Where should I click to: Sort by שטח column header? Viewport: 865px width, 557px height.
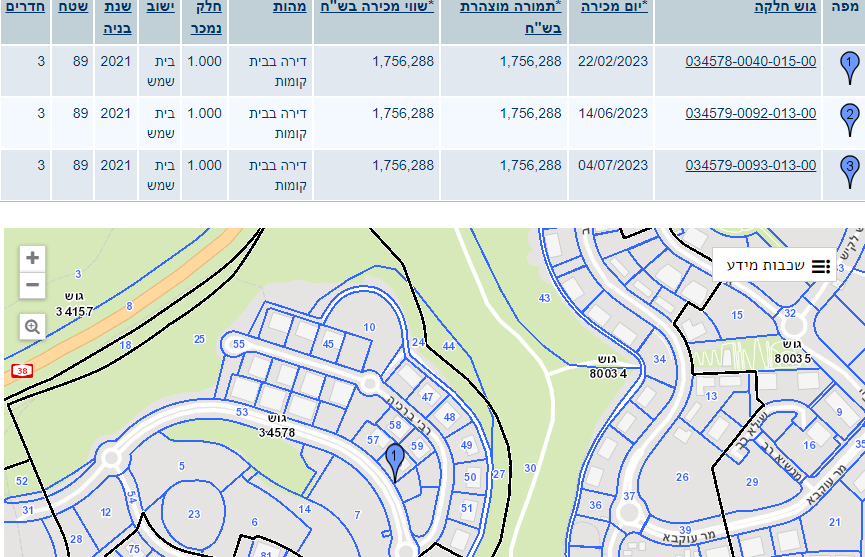point(73,7)
